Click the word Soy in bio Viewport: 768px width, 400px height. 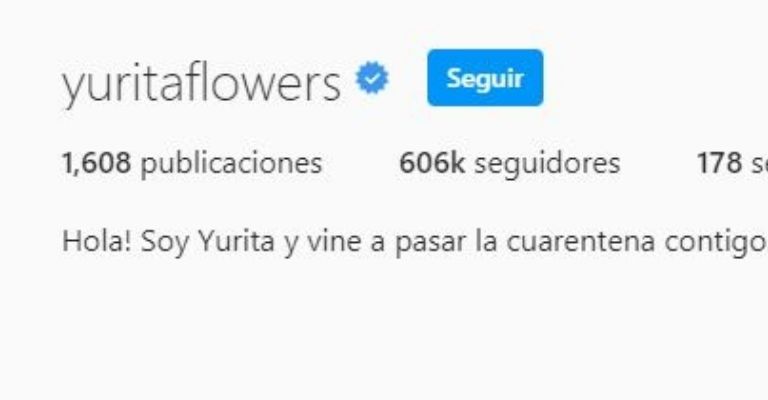coord(165,242)
